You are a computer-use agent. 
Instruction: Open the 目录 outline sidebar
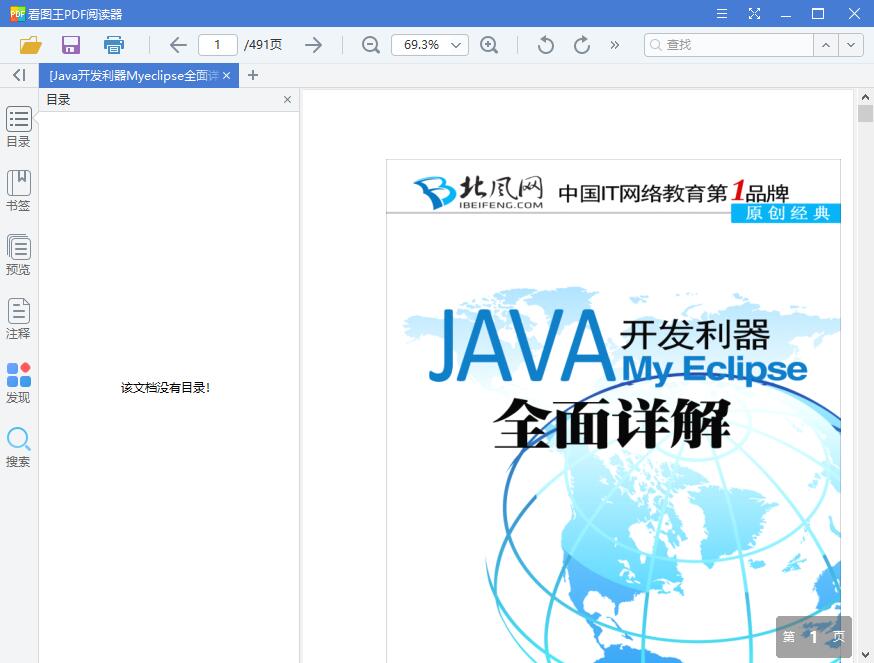18,127
